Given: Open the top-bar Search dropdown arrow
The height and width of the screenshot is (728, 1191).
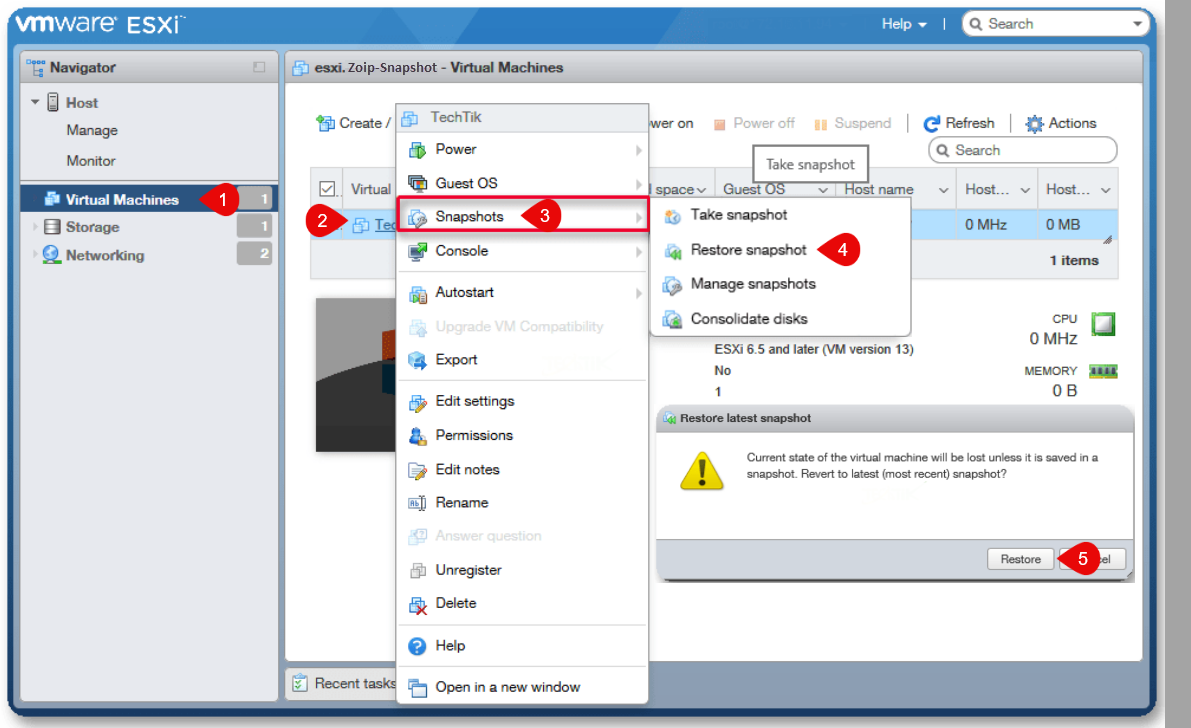Looking at the screenshot, I should pos(1137,24).
